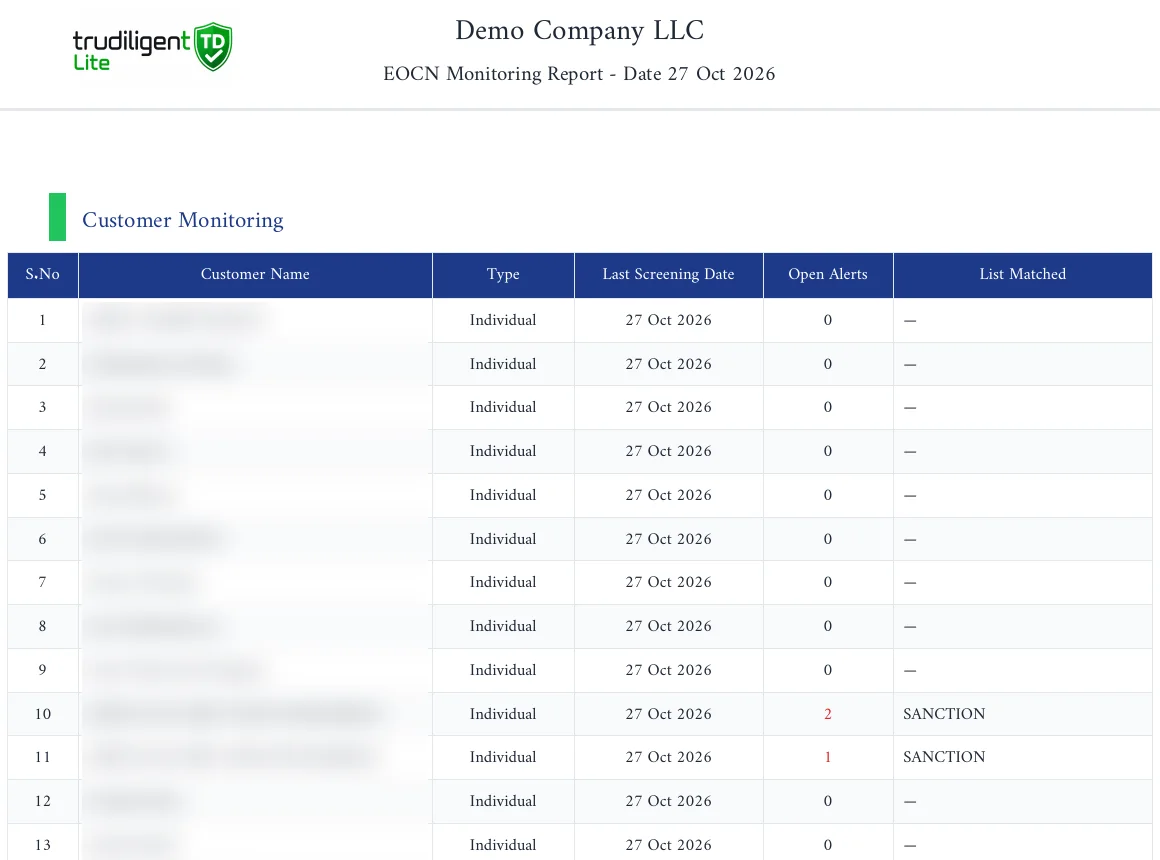Image resolution: width=1160 pixels, height=860 pixels.
Task: Click the open alerts 0 in row 3
Action: point(828,407)
